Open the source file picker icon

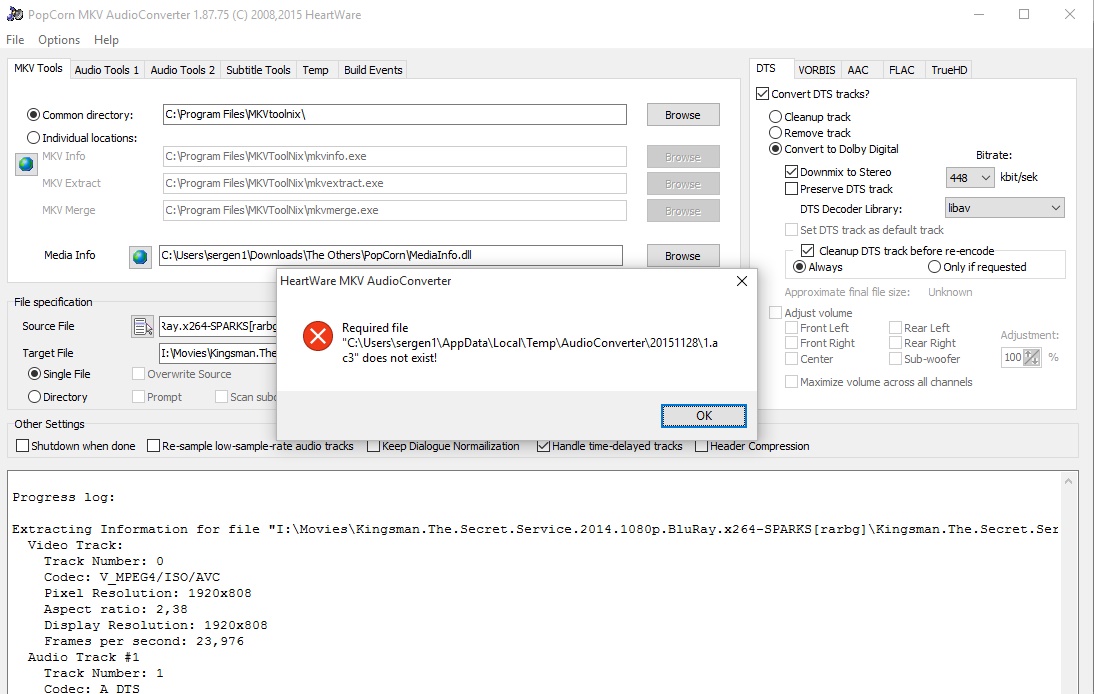pos(142,326)
